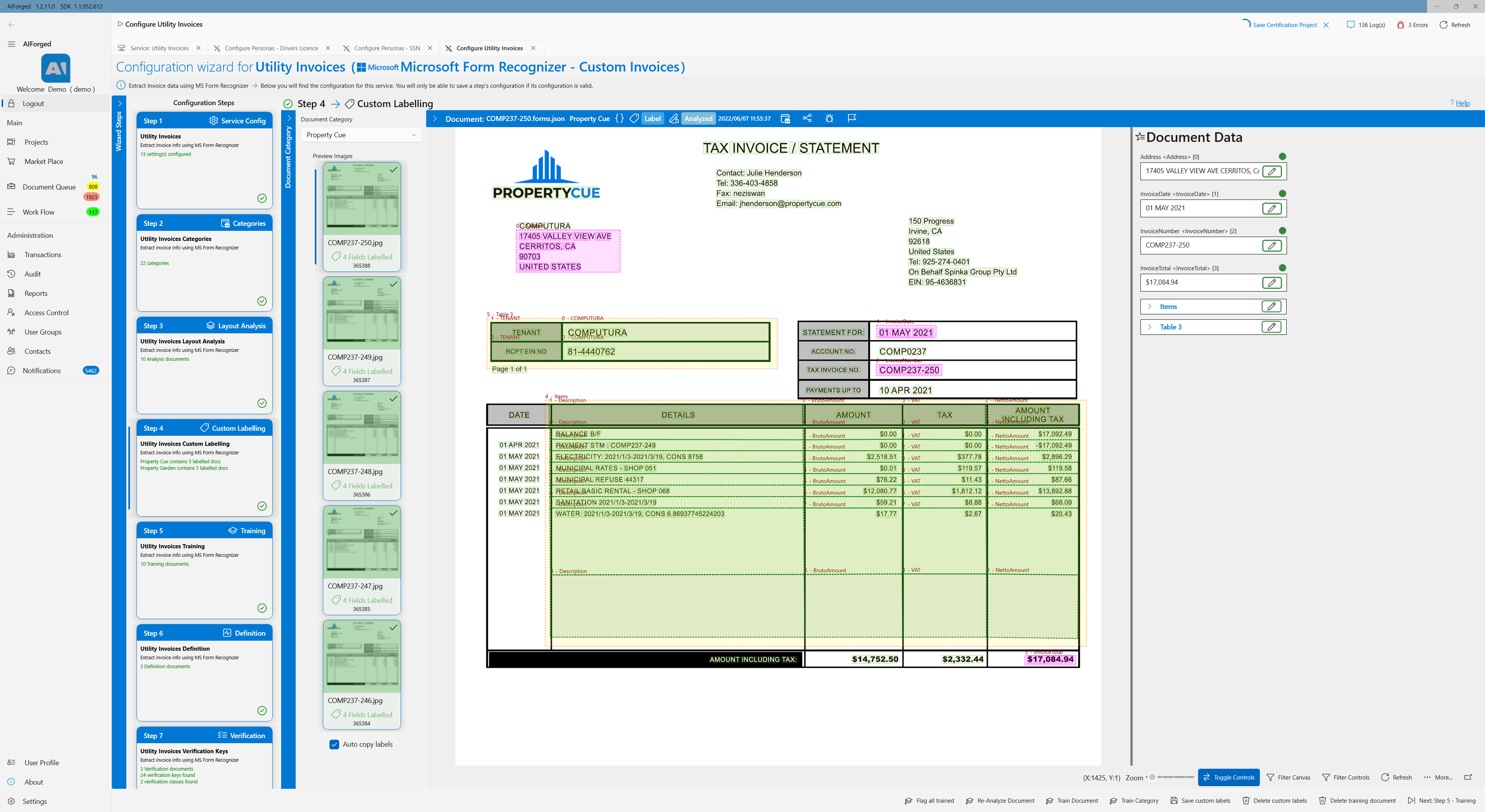
Task: Click the bug debug icon in document bar
Action: [829, 118]
